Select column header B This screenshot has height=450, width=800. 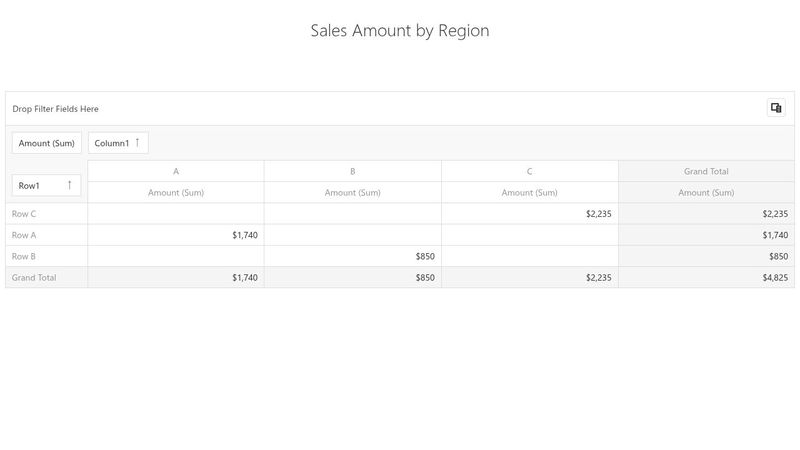point(353,171)
